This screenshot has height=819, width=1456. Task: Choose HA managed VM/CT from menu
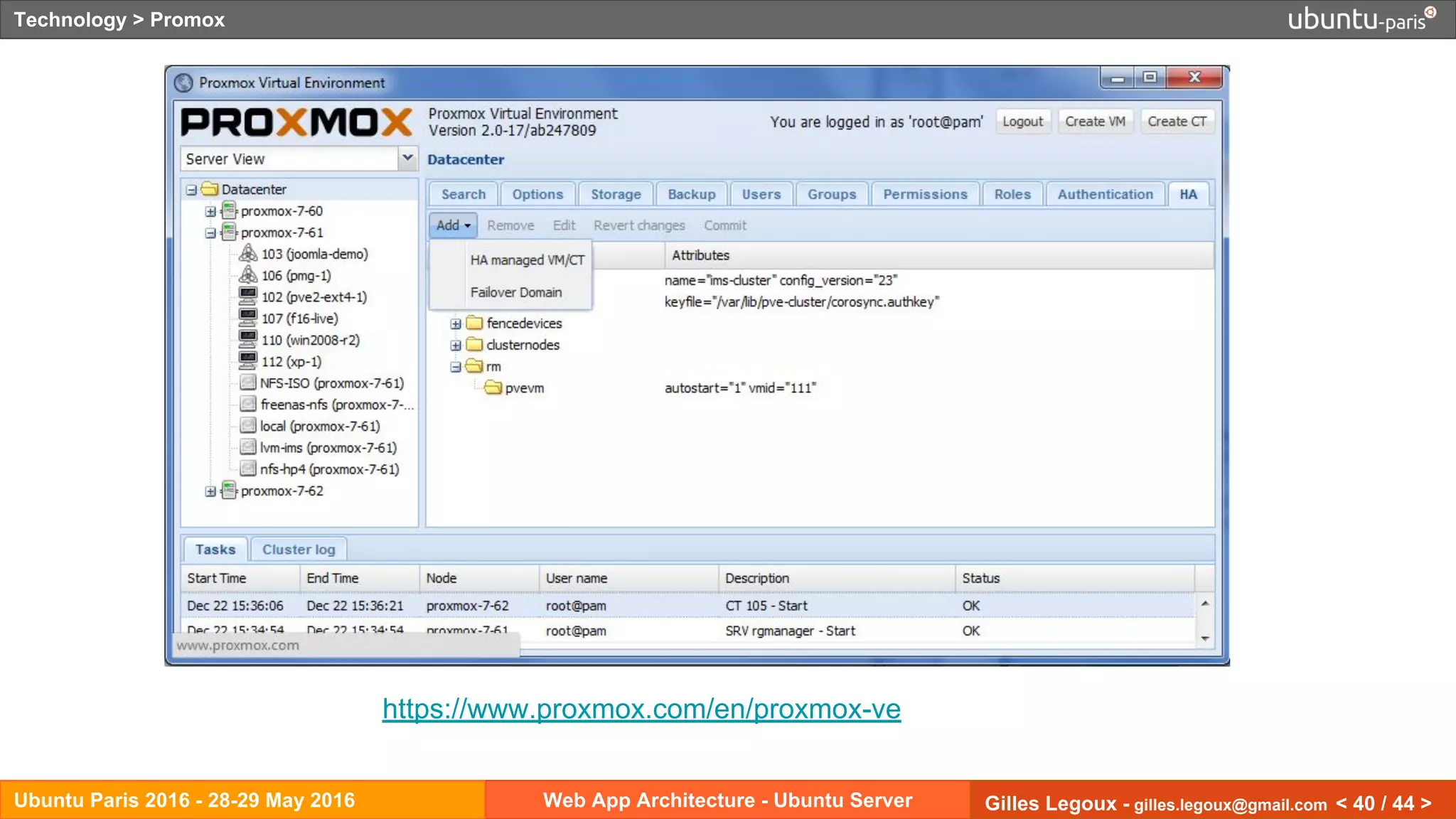pyautogui.click(x=527, y=260)
